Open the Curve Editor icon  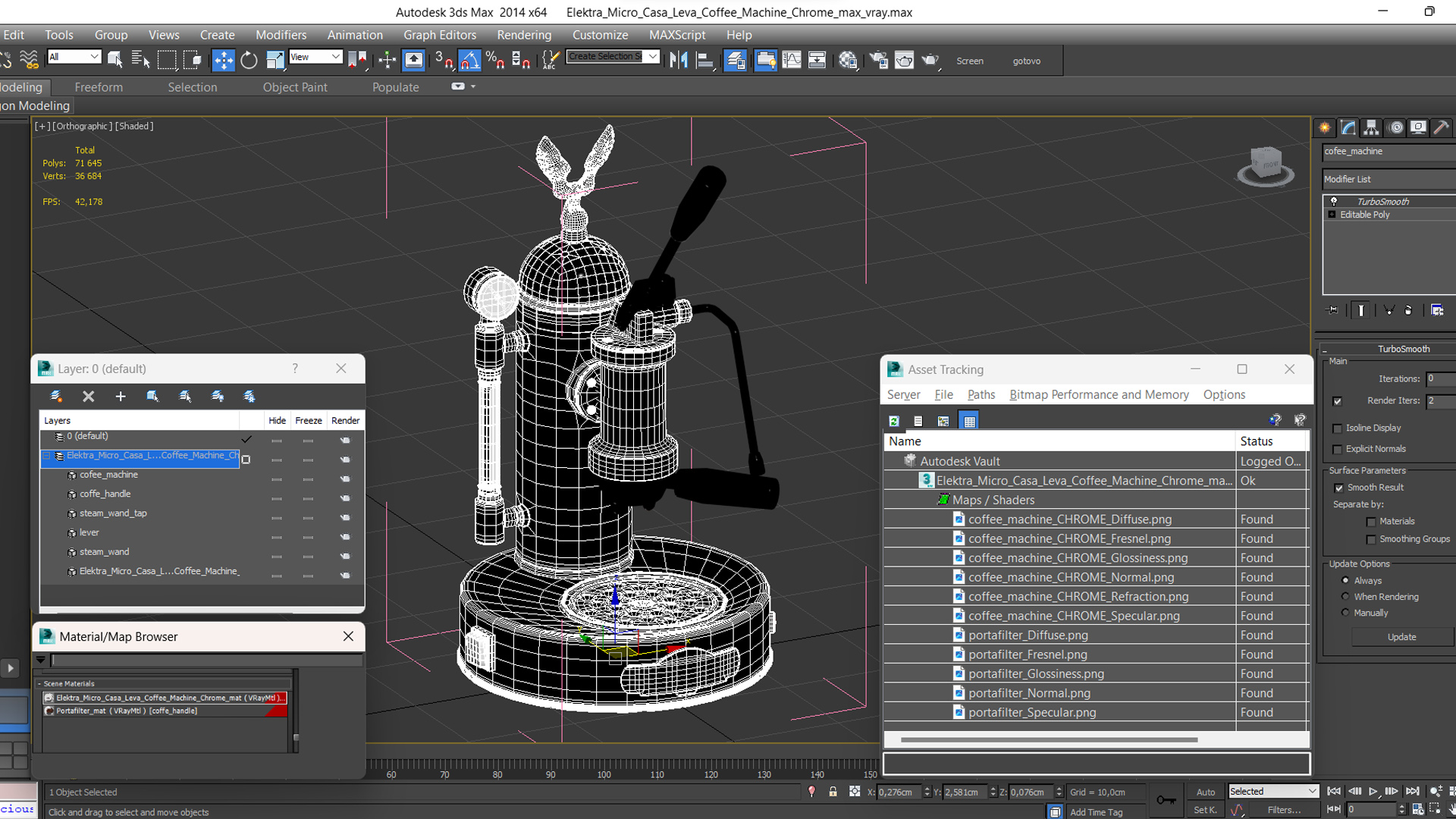pos(791,61)
